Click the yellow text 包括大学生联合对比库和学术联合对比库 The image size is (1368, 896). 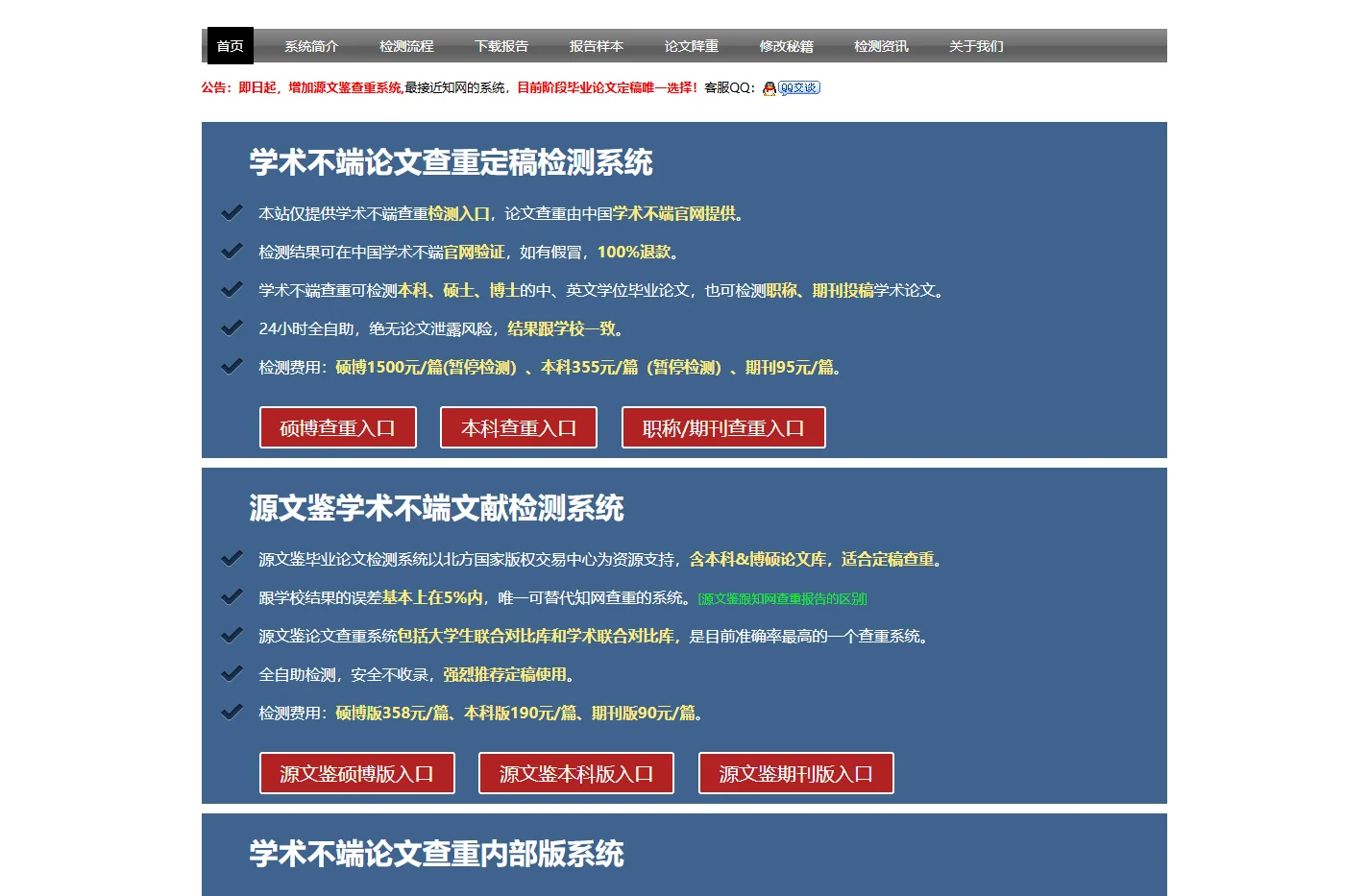(536, 636)
